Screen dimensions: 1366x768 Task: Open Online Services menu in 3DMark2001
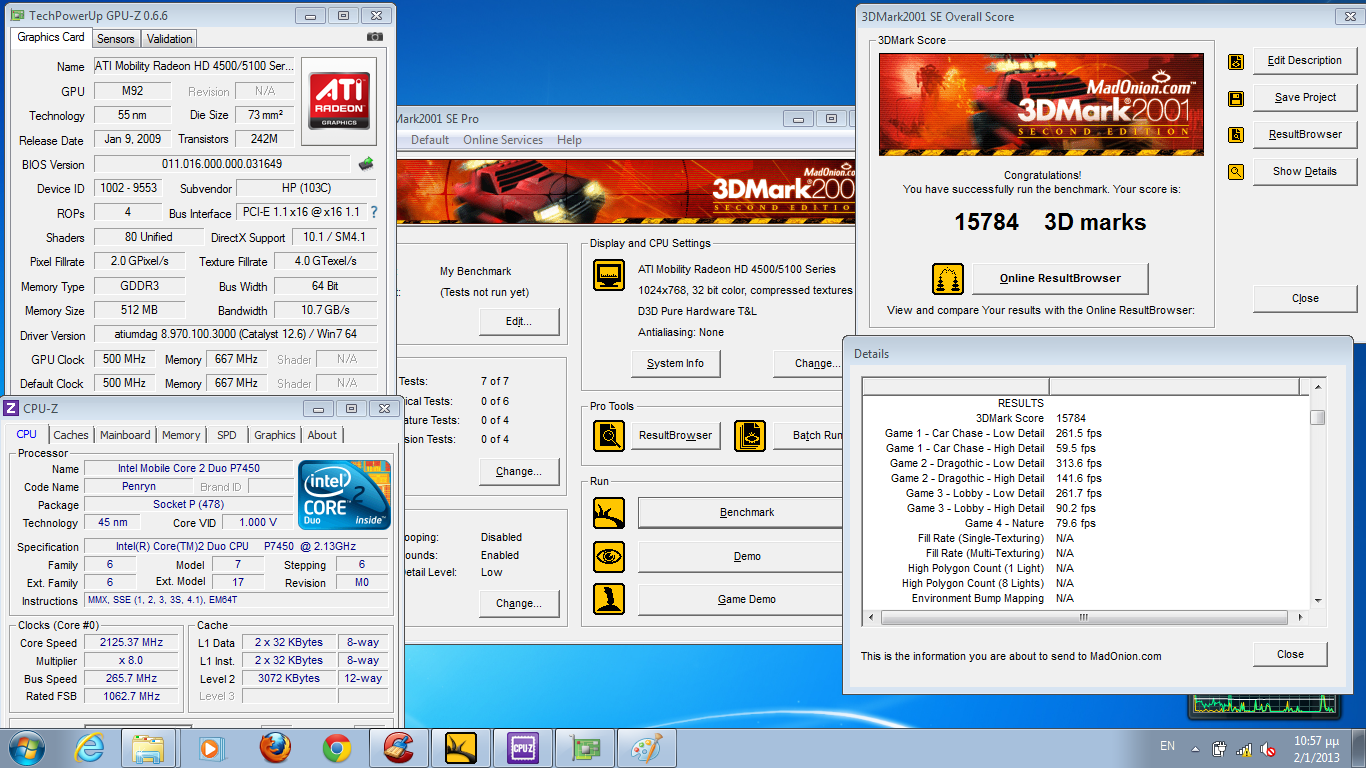[503, 140]
